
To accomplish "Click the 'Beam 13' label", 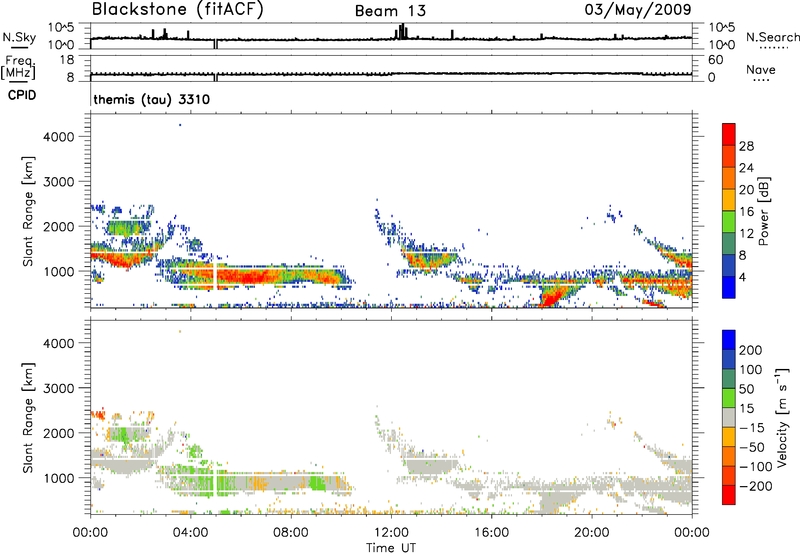I will point(390,11).
